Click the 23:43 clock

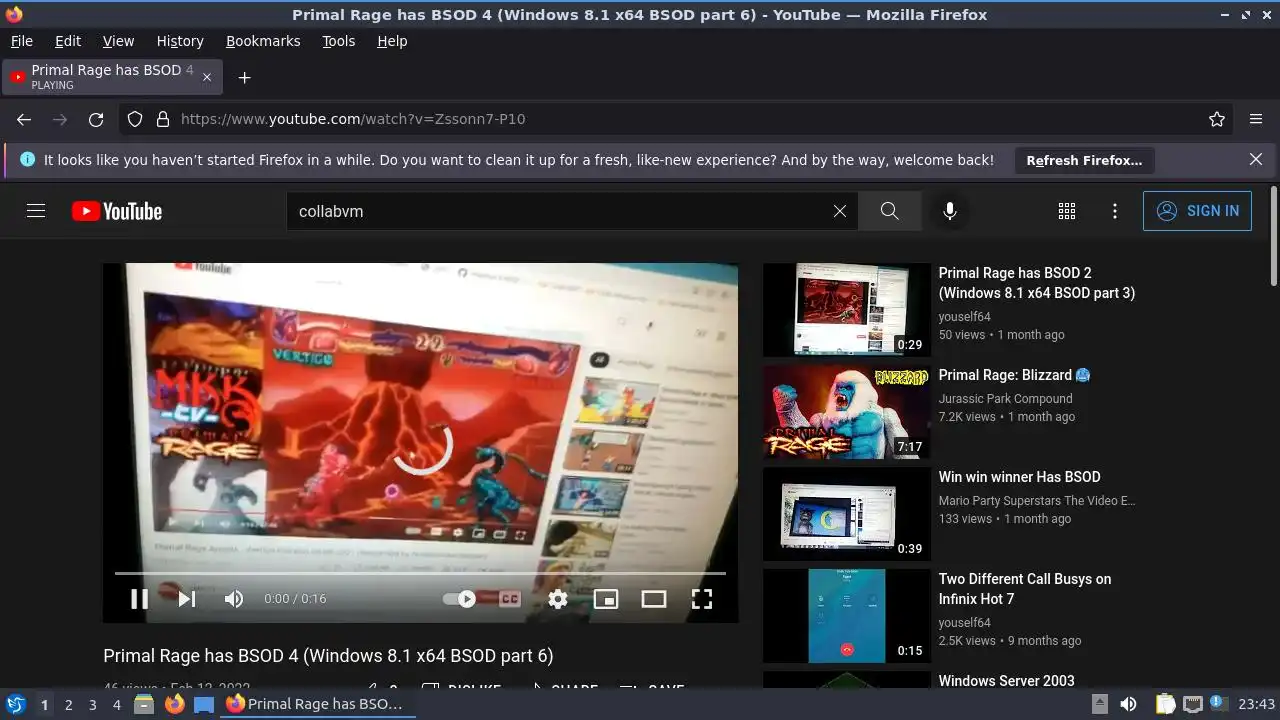pyautogui.click(x=1257, y=704)
